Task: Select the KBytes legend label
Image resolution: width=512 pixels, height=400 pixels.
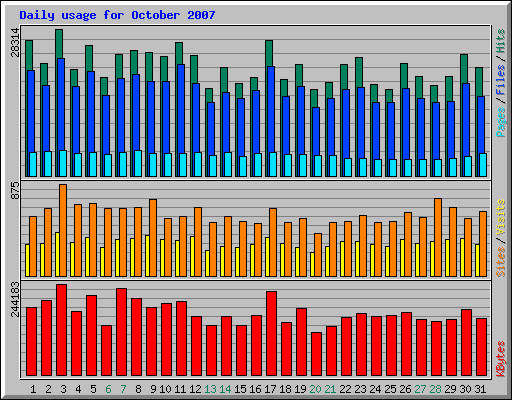Action: pyautogui.click(x=501, y=359)
